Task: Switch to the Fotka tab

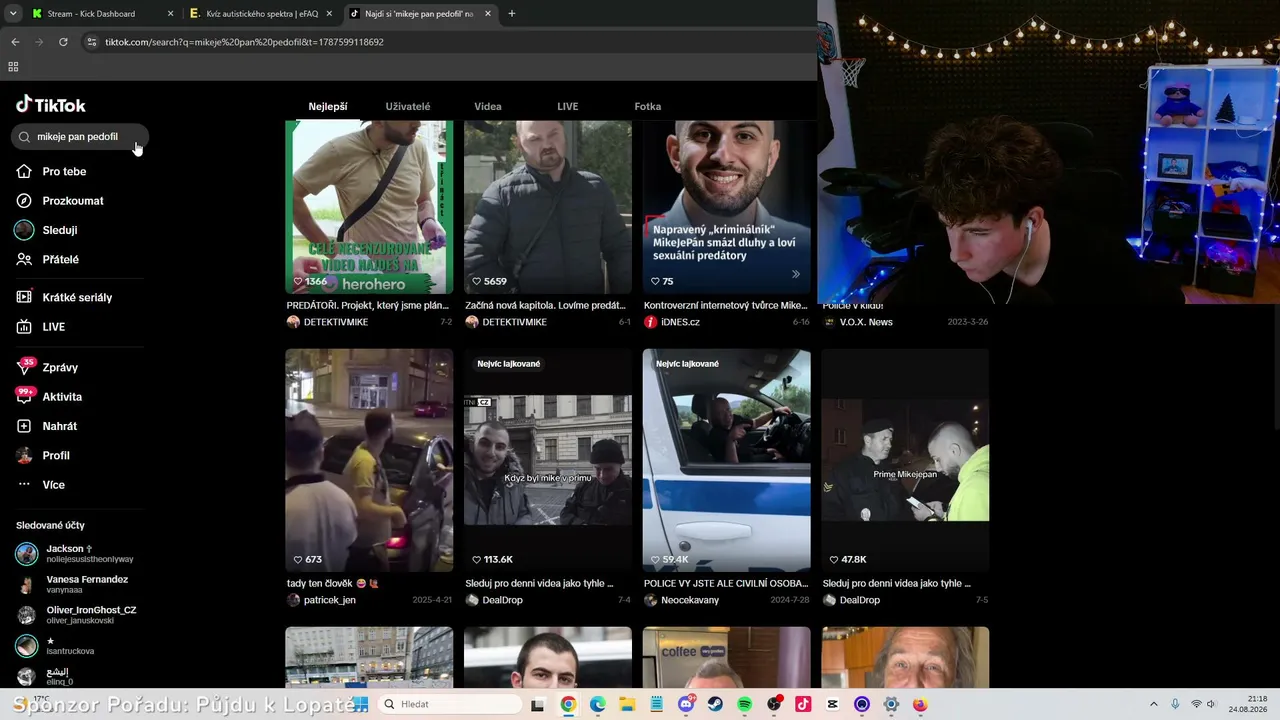Action: coord(648,106)
